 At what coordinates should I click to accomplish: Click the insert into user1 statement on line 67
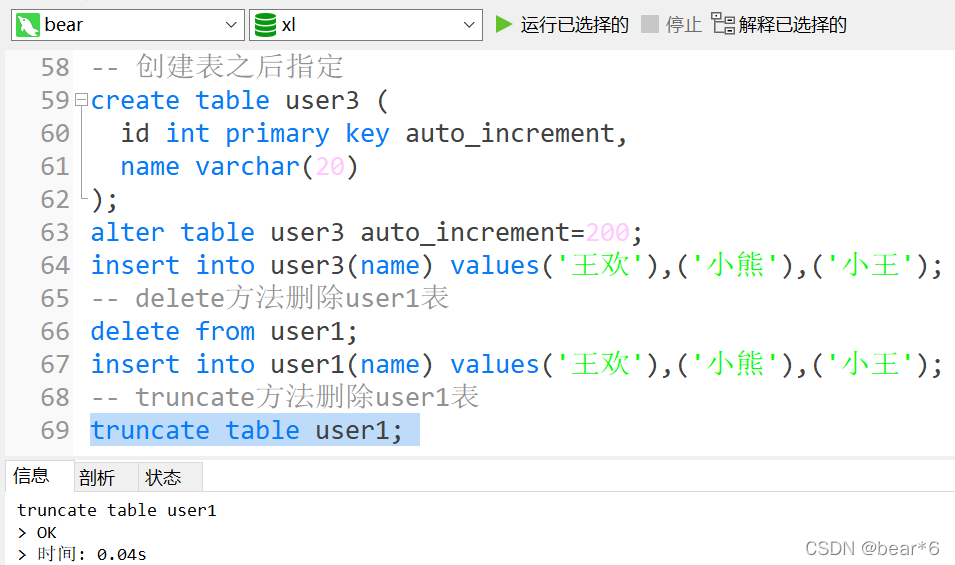[516, 365]
